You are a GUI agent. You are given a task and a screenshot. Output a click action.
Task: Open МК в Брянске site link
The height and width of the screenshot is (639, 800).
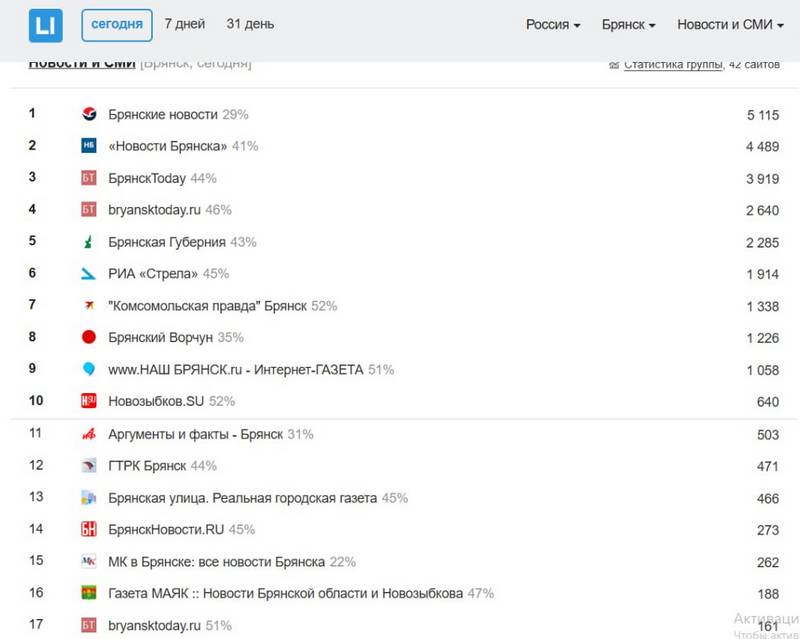pyautogui.click(x=216, y=562)
